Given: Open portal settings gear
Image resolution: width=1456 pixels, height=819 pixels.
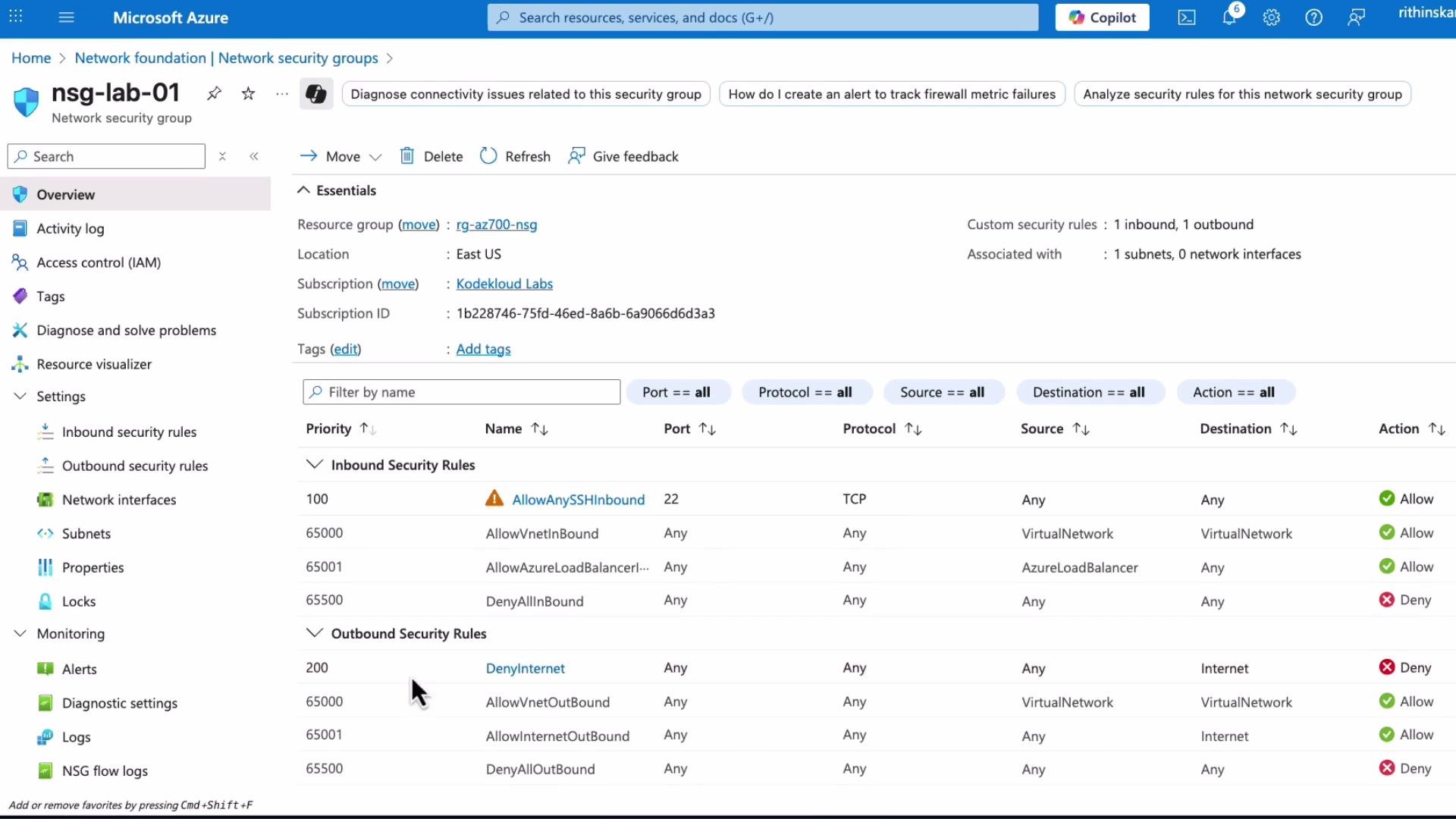Looking at the screenshot, I should pos(1272,17).
